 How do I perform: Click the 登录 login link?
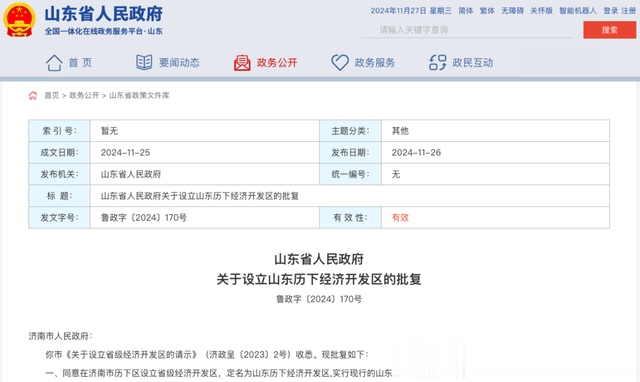click(x=611, y=11)
